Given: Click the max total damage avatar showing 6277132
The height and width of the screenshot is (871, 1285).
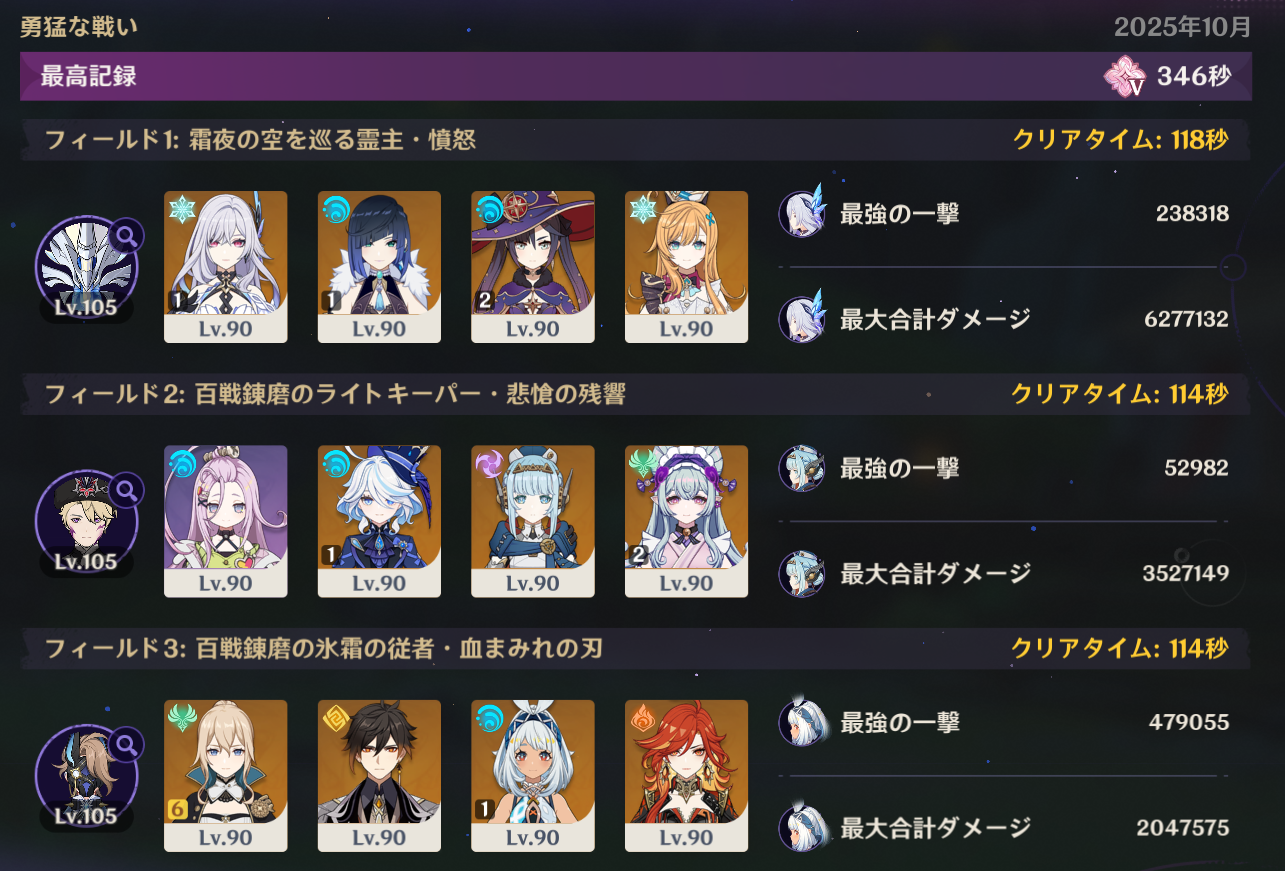Looking at the screenshot, I should [802, 319].
